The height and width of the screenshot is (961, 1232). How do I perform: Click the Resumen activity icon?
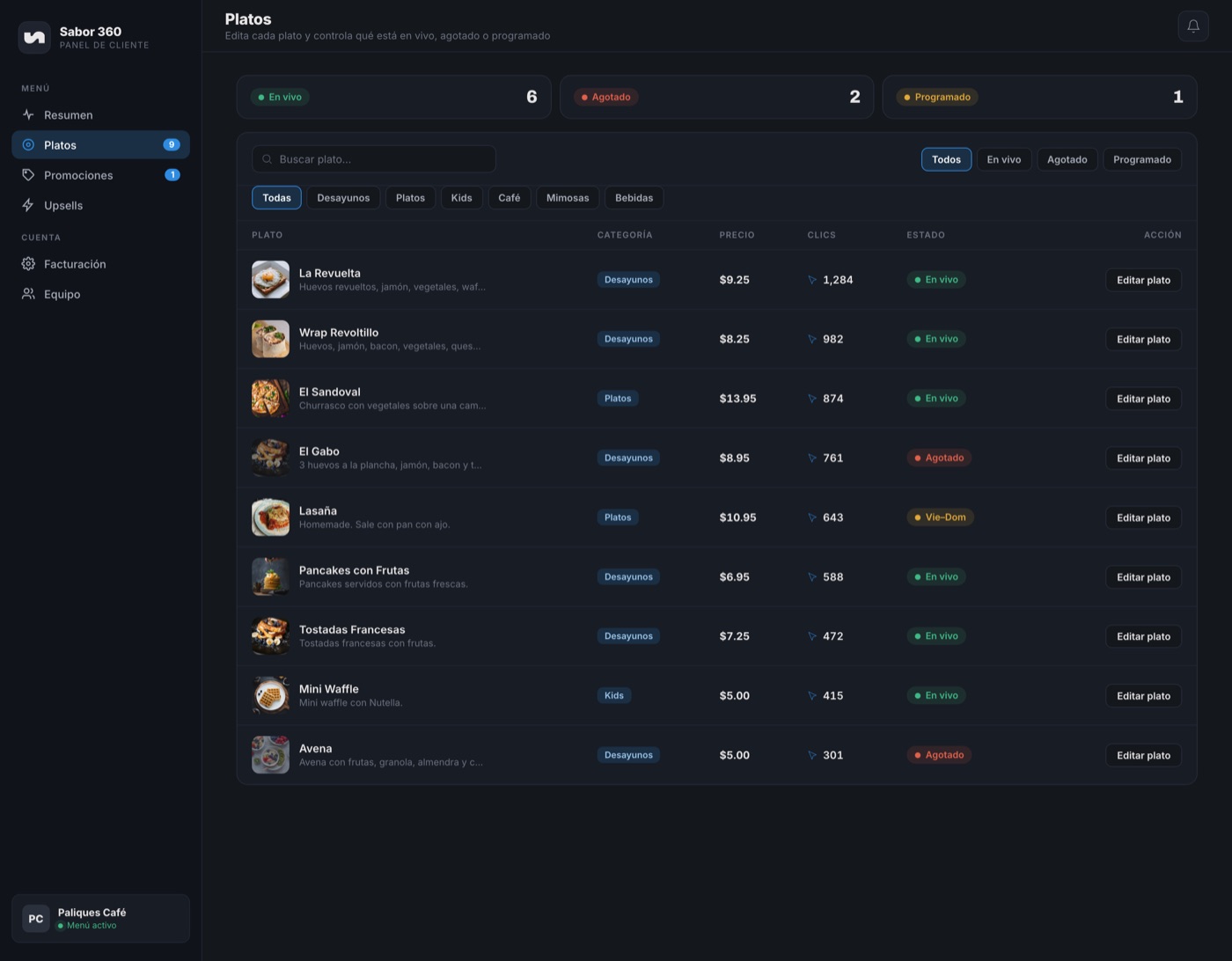point(28,114)
